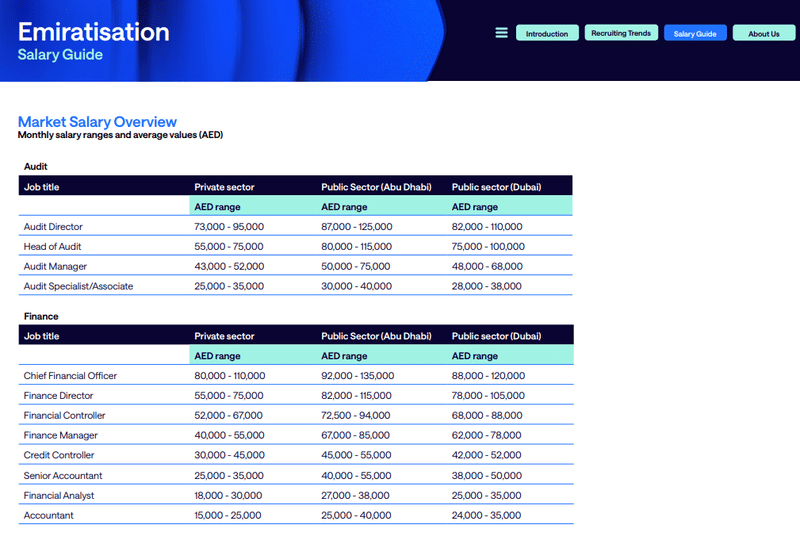Click the Senior Accountant job title
The height and width of the screenshot is (552, 800).
point(63,476)
